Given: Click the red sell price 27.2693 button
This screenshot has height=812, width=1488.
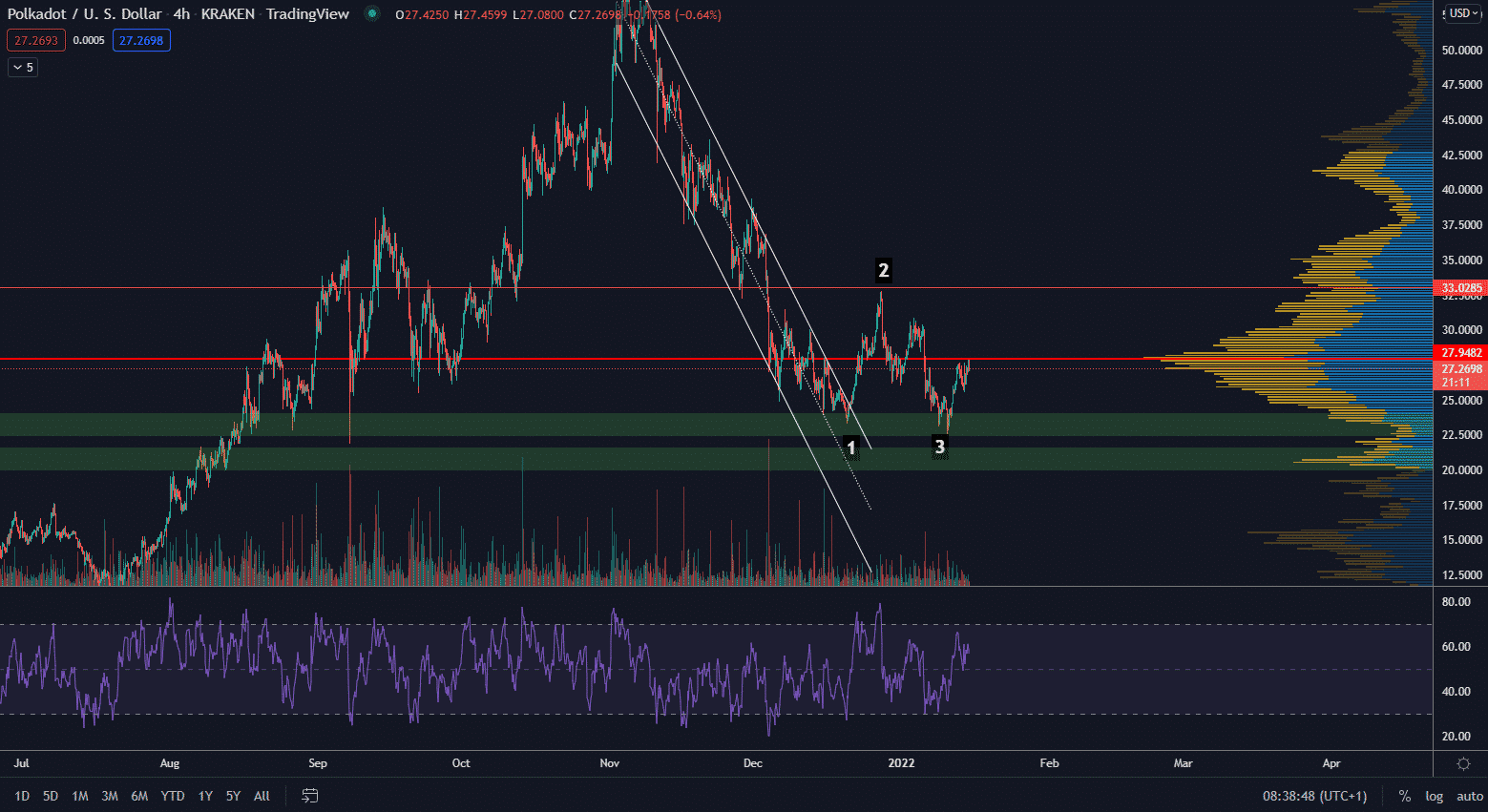Looking at the screenshot, I should point(36,40).
